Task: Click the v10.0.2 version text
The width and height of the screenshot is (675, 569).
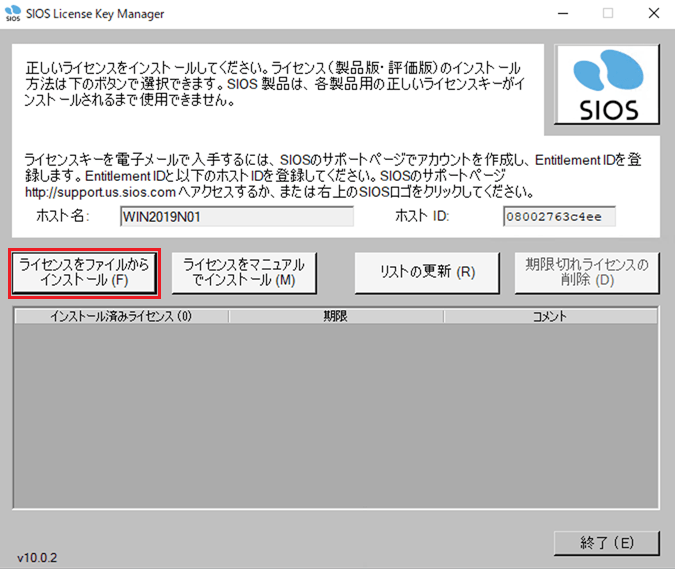Action: (37, 558)
